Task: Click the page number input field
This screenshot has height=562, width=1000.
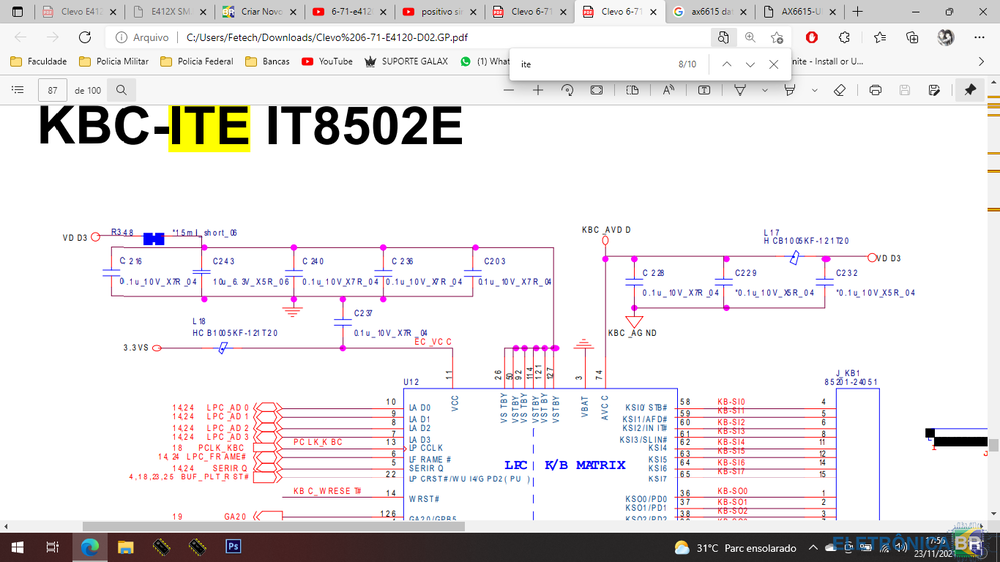Action: [x=51, y=90]
